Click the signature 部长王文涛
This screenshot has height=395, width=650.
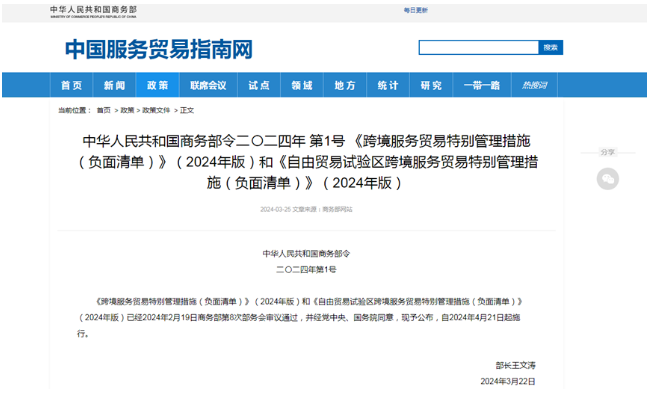pyautogui.click(x=516, y=365)
